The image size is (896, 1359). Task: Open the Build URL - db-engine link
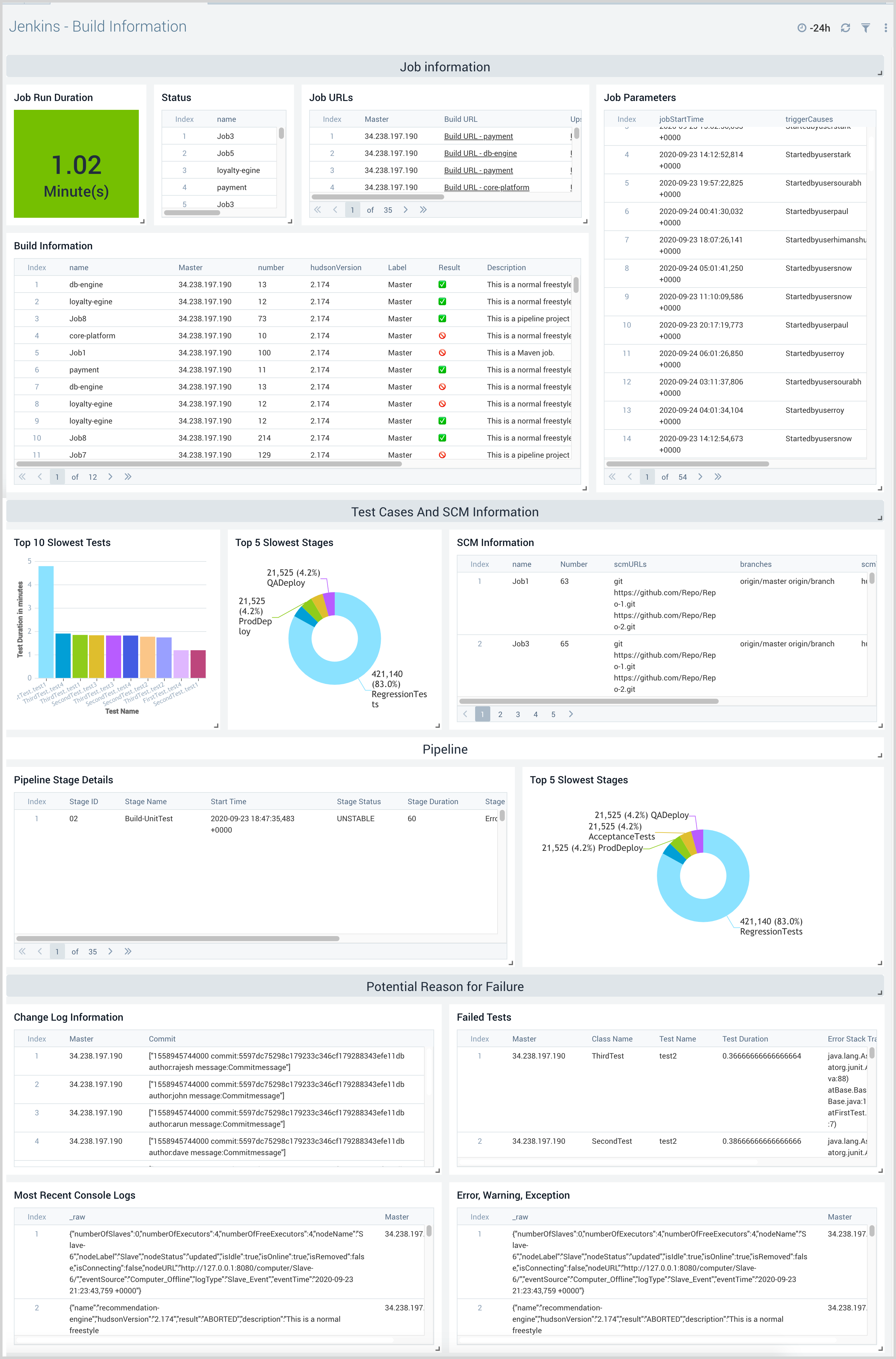click(480, 153)
